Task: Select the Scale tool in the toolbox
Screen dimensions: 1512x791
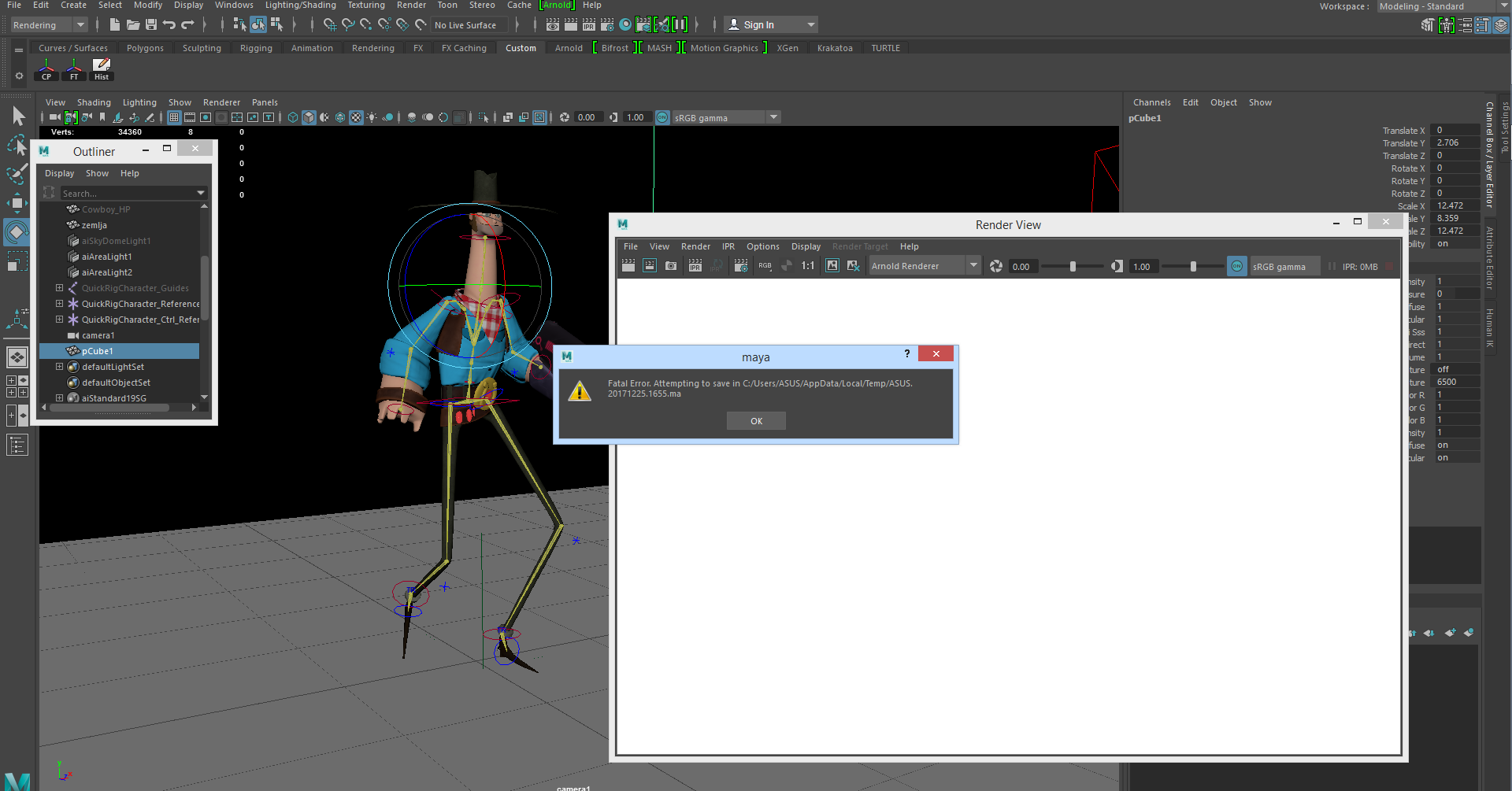Action: pyautogui.click(x=17, y=261)
